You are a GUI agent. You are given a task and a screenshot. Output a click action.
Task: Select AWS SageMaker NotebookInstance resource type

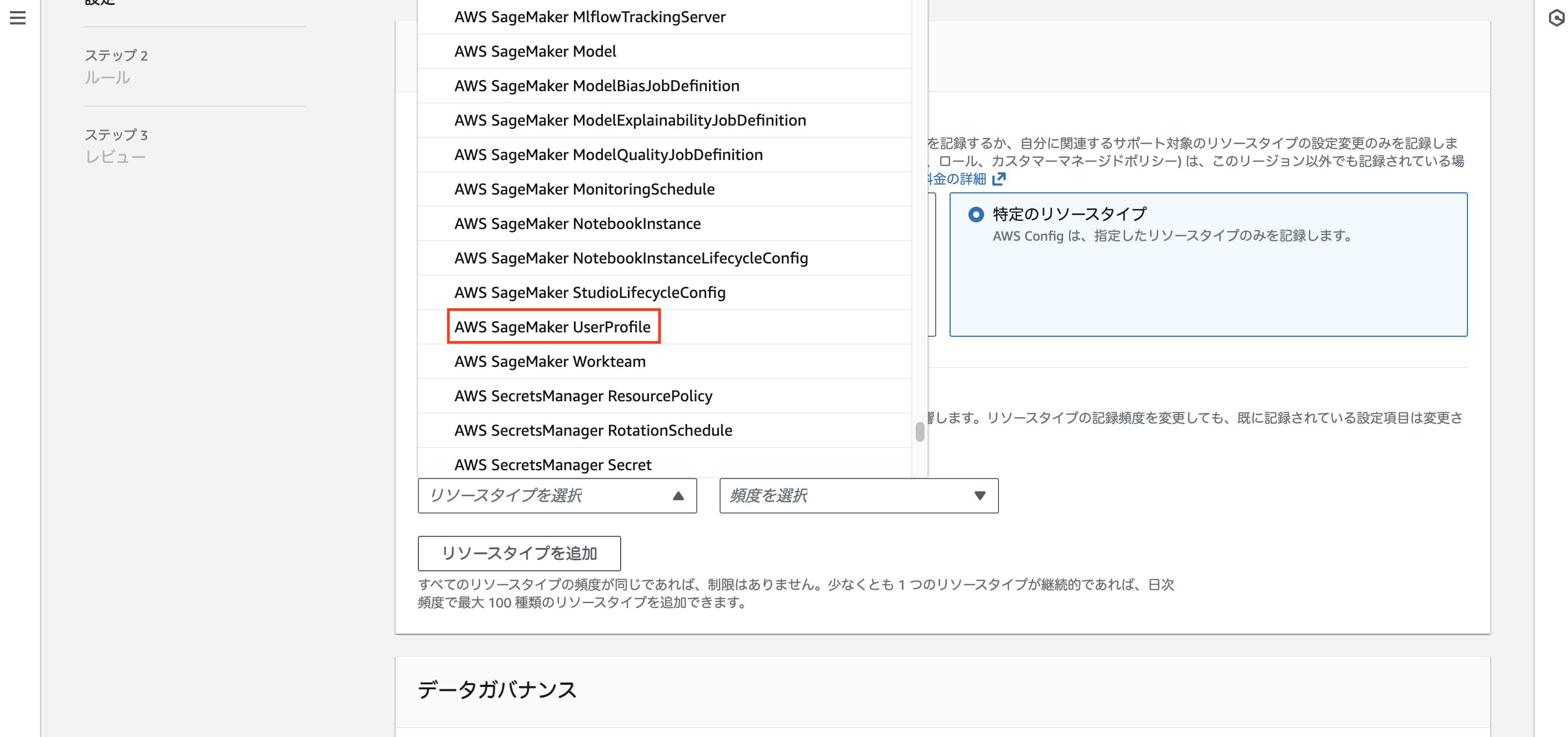click(577, 223)
